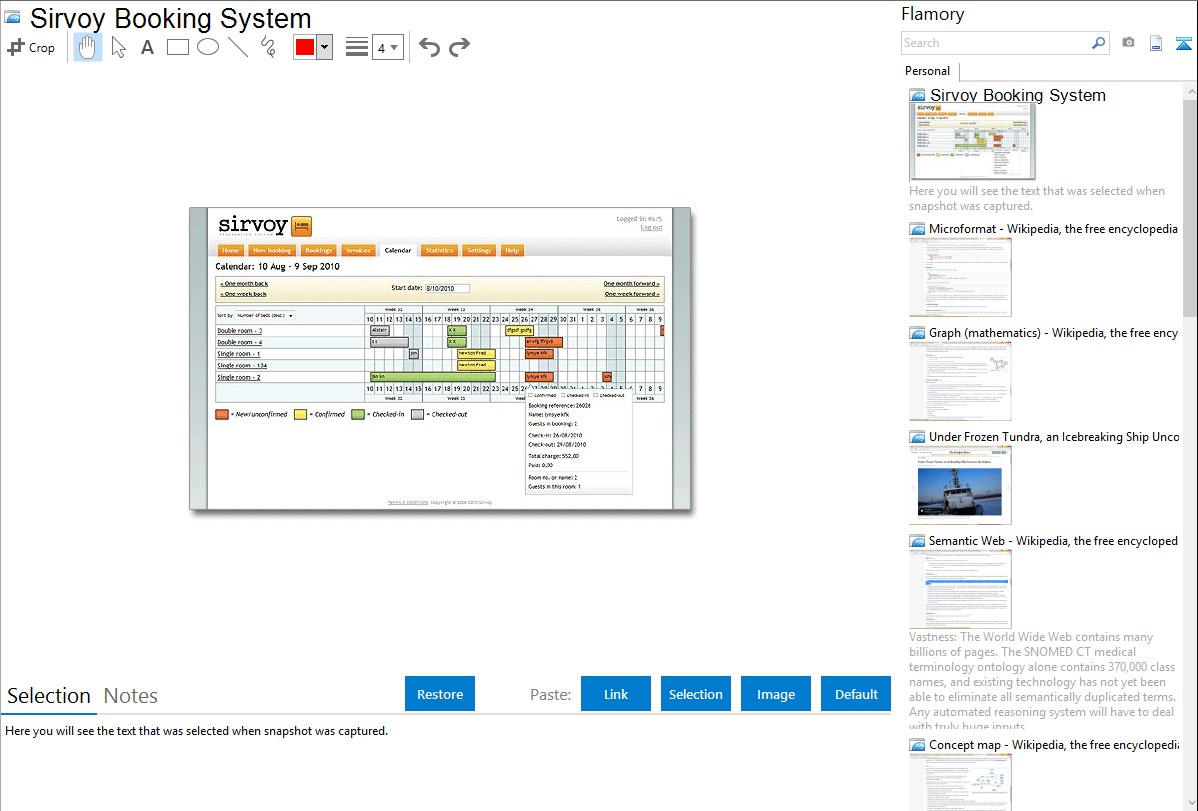This screenshot has width=1198, height=811.
Task: Click the document page icon
Action: [x=1156, y=43]
